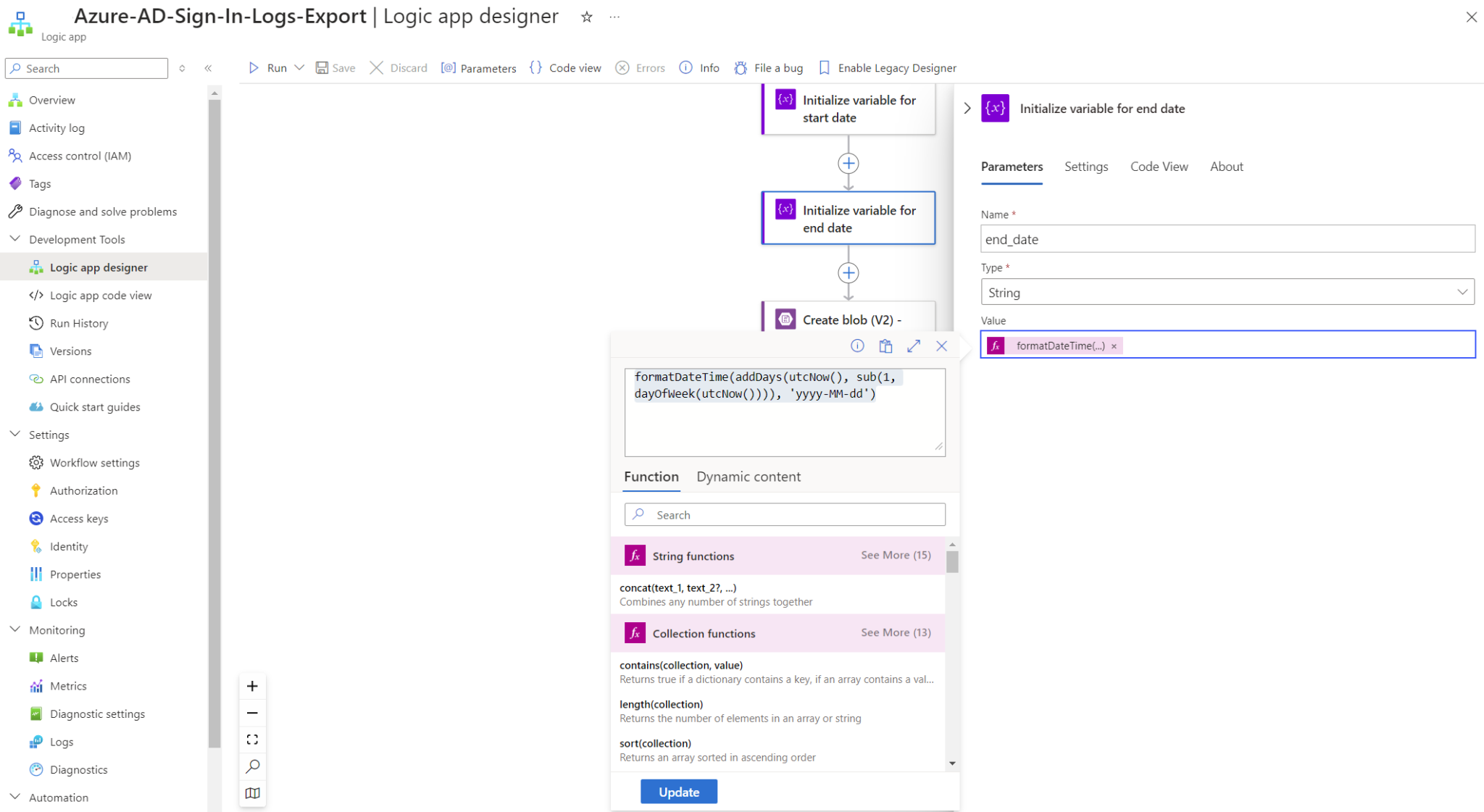Viewport: 1484px width, 812px height.
Task: Zoom out on the designer canvas
Action: [x=252, y=713]
